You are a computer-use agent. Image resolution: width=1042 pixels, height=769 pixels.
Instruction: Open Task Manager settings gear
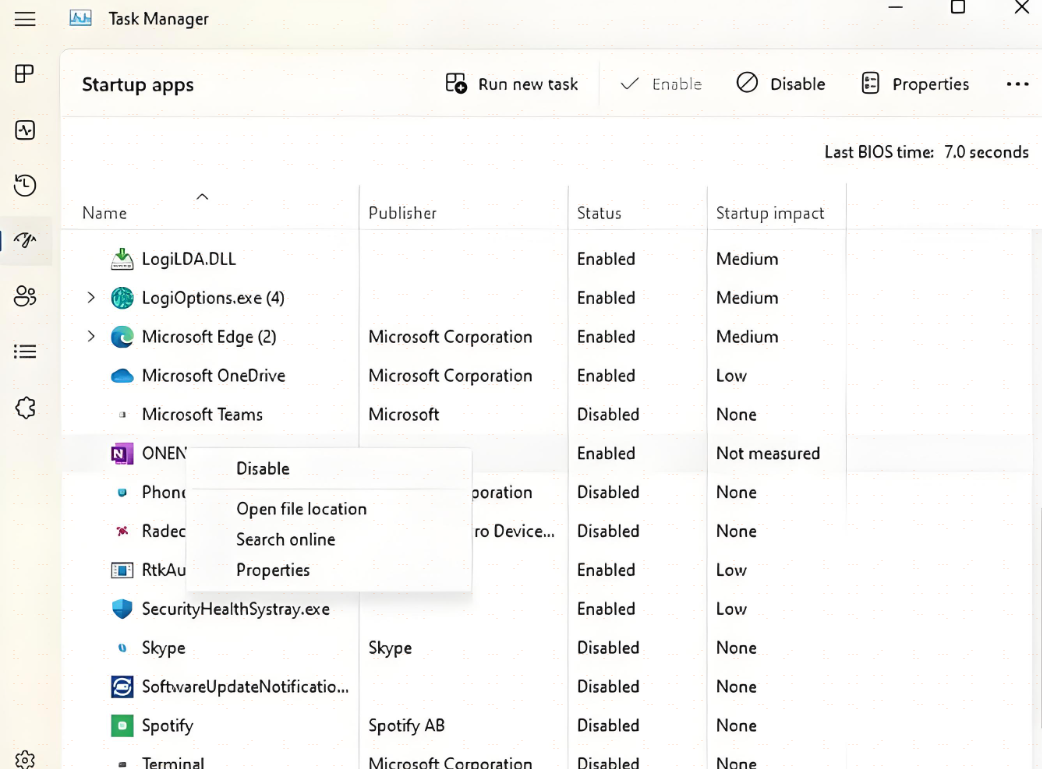pos(25,760)
